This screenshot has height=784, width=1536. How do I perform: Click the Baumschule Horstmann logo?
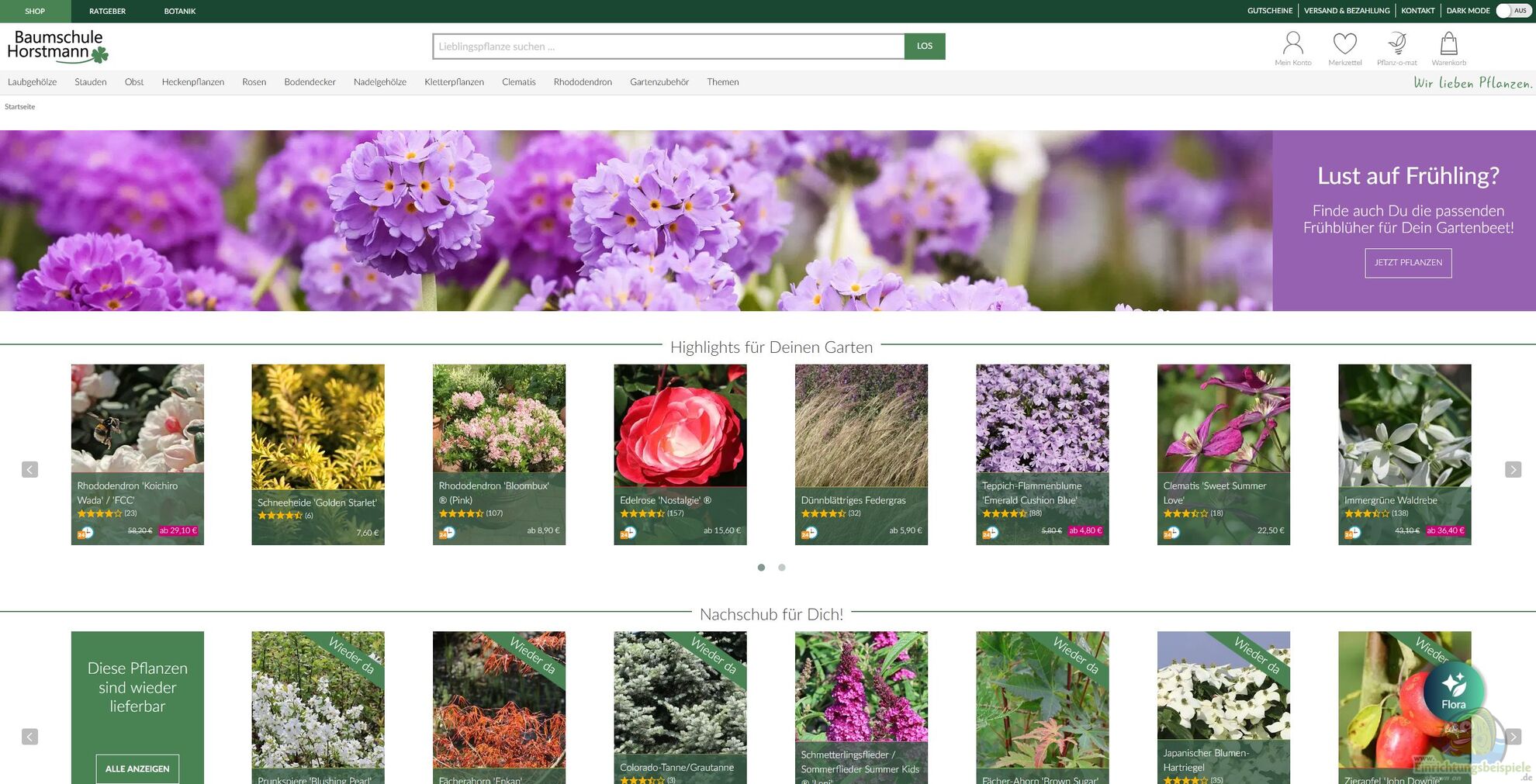57,47
